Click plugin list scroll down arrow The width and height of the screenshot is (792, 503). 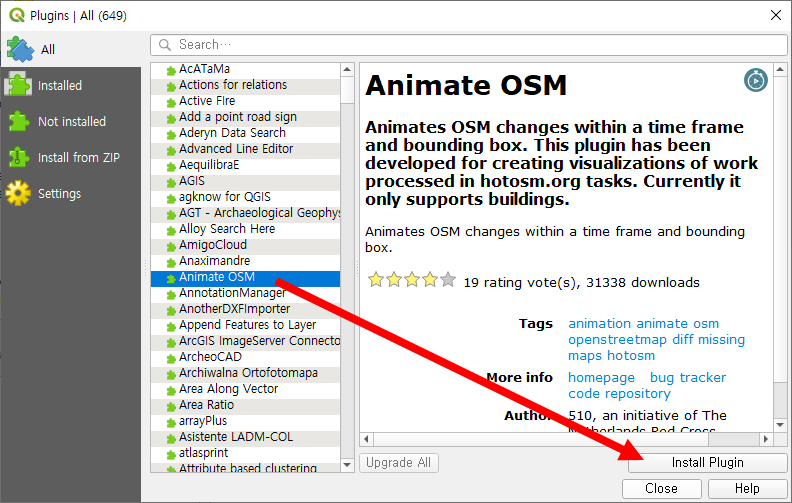pyautogui.click(x=347, y=465)
